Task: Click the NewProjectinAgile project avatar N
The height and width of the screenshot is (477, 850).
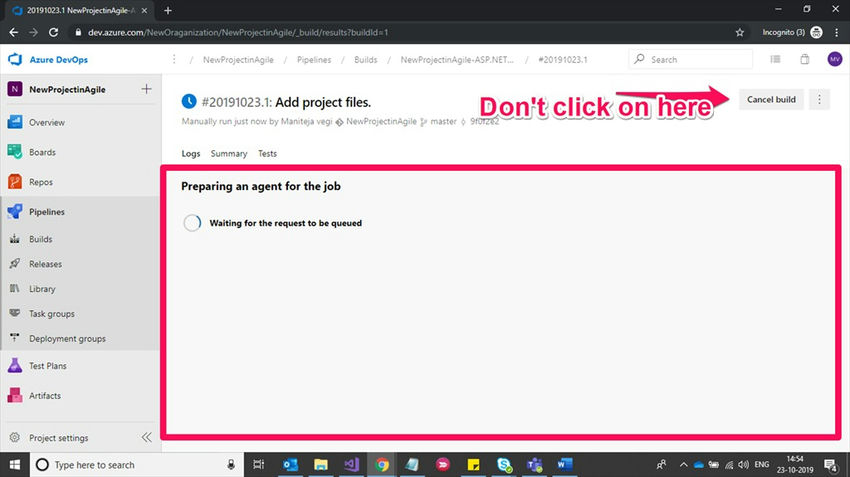Action: pos(15,89)
